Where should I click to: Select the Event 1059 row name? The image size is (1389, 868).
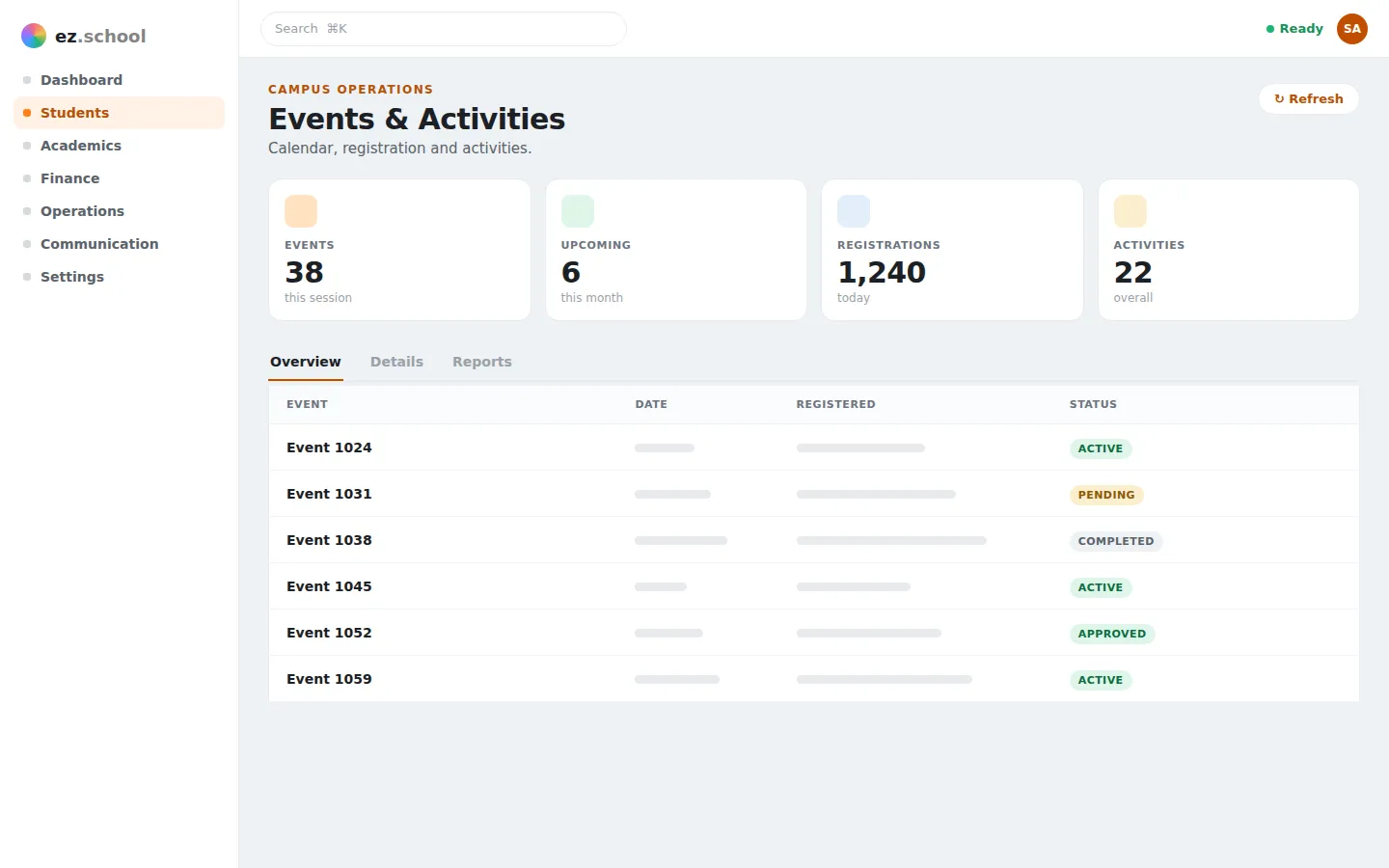tap(329, 679)
